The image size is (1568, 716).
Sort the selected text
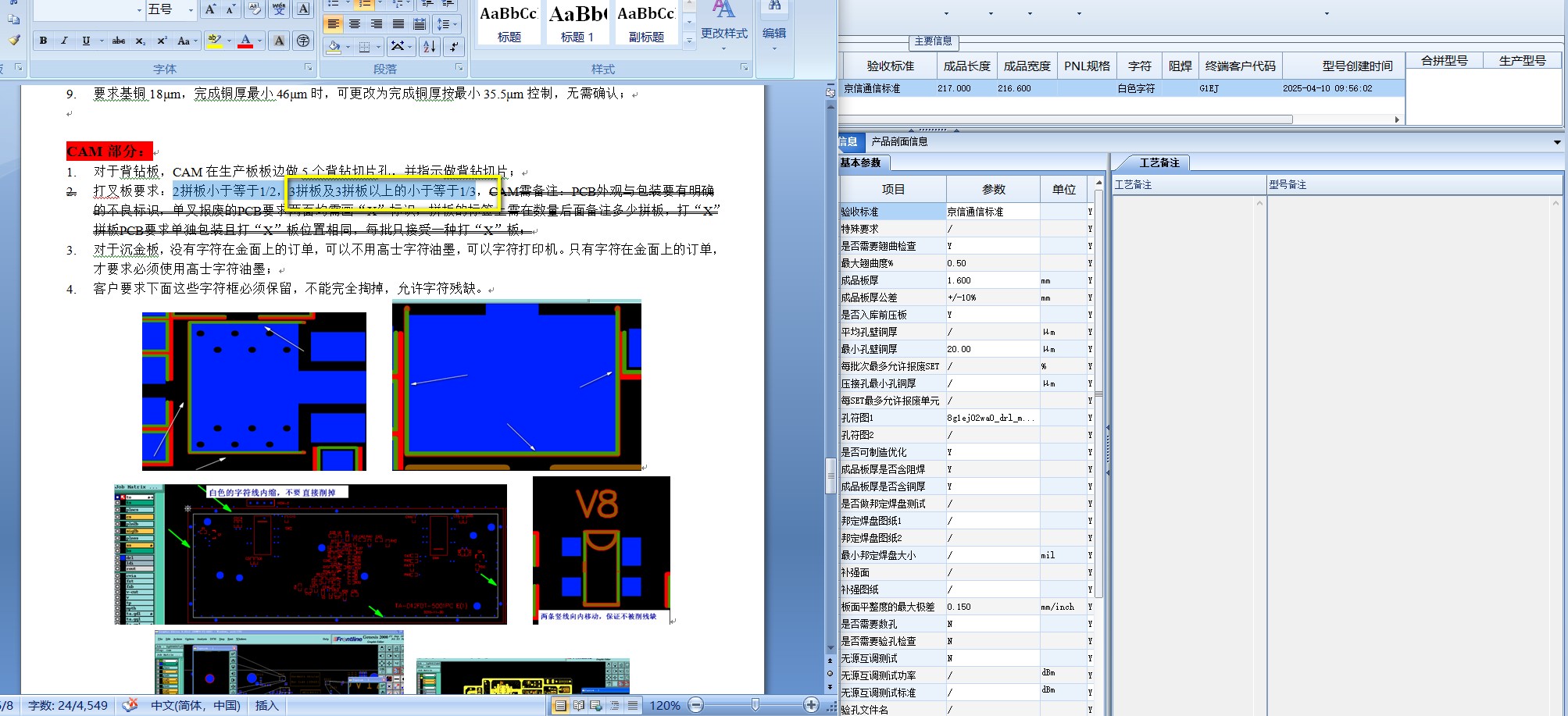(x=429, y=47)
